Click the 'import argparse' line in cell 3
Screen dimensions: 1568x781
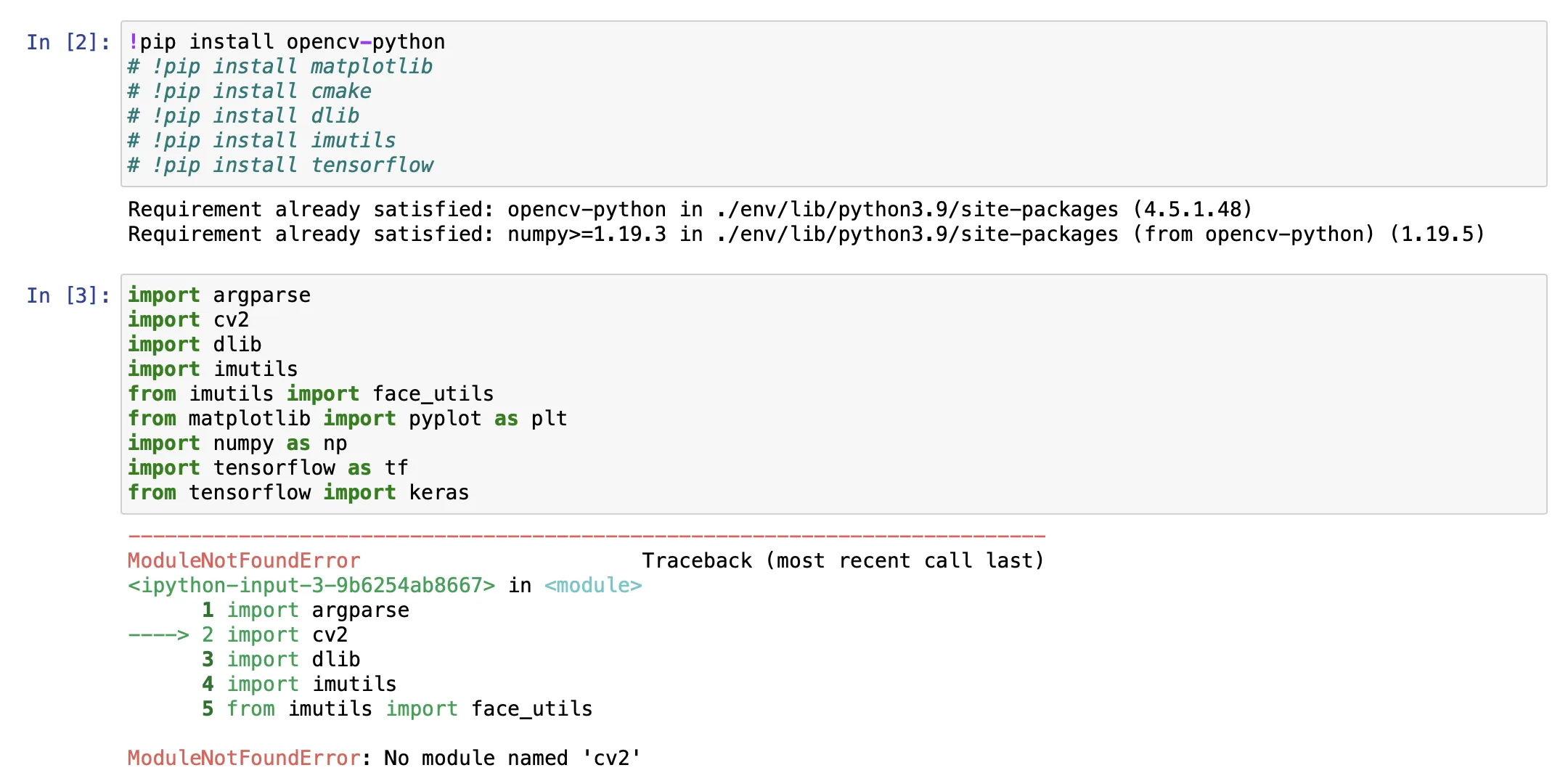219,295
